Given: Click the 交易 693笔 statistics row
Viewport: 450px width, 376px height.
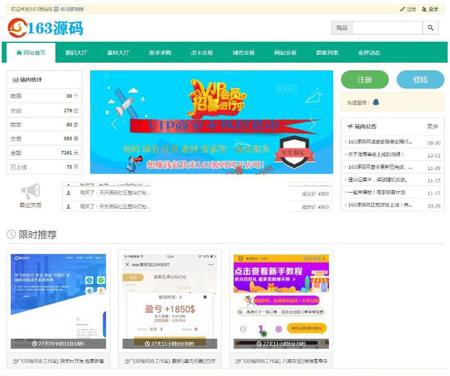Looking at the screenshot, I should point(44,138).
